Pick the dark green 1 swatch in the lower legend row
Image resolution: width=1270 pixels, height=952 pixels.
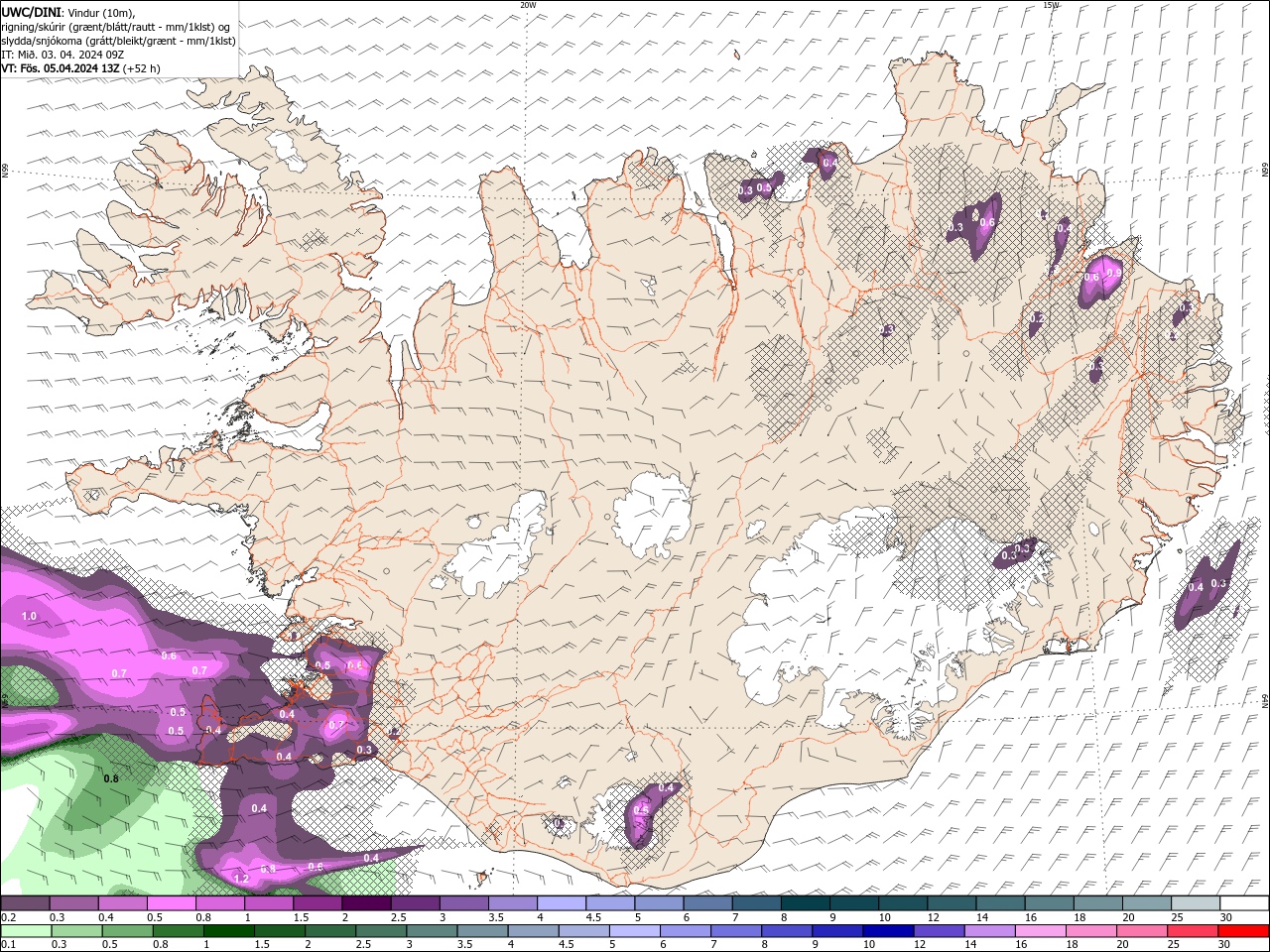pyautogui.click(x=228, y=931)
